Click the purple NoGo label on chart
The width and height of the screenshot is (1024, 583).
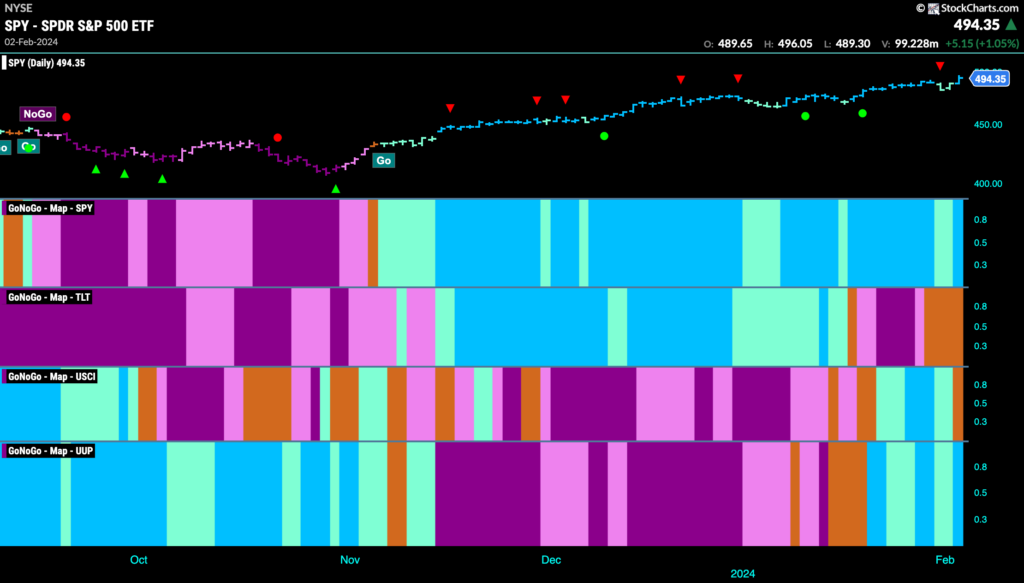37,114
